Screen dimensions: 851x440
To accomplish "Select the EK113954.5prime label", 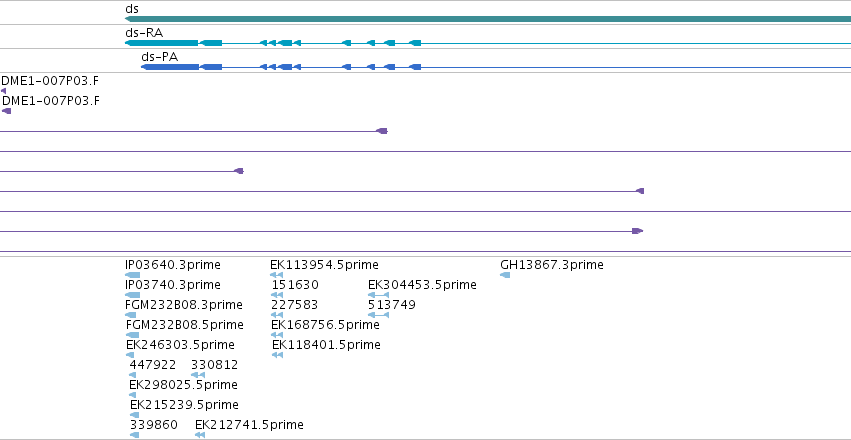I will point(324,265).
